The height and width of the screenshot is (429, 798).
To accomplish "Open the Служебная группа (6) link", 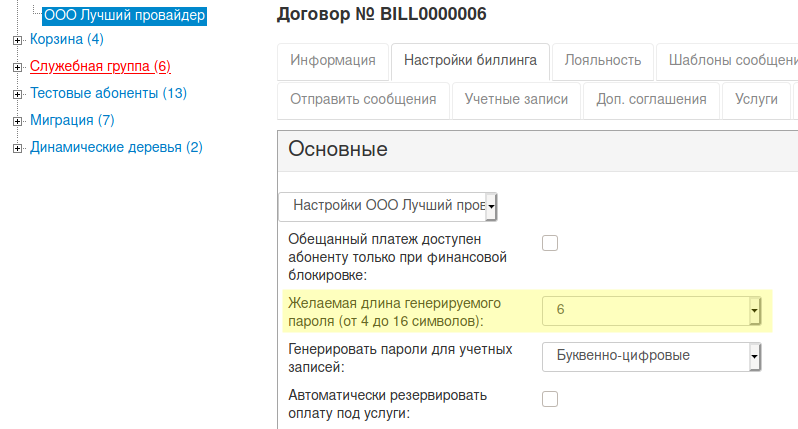I will [100, 67].
